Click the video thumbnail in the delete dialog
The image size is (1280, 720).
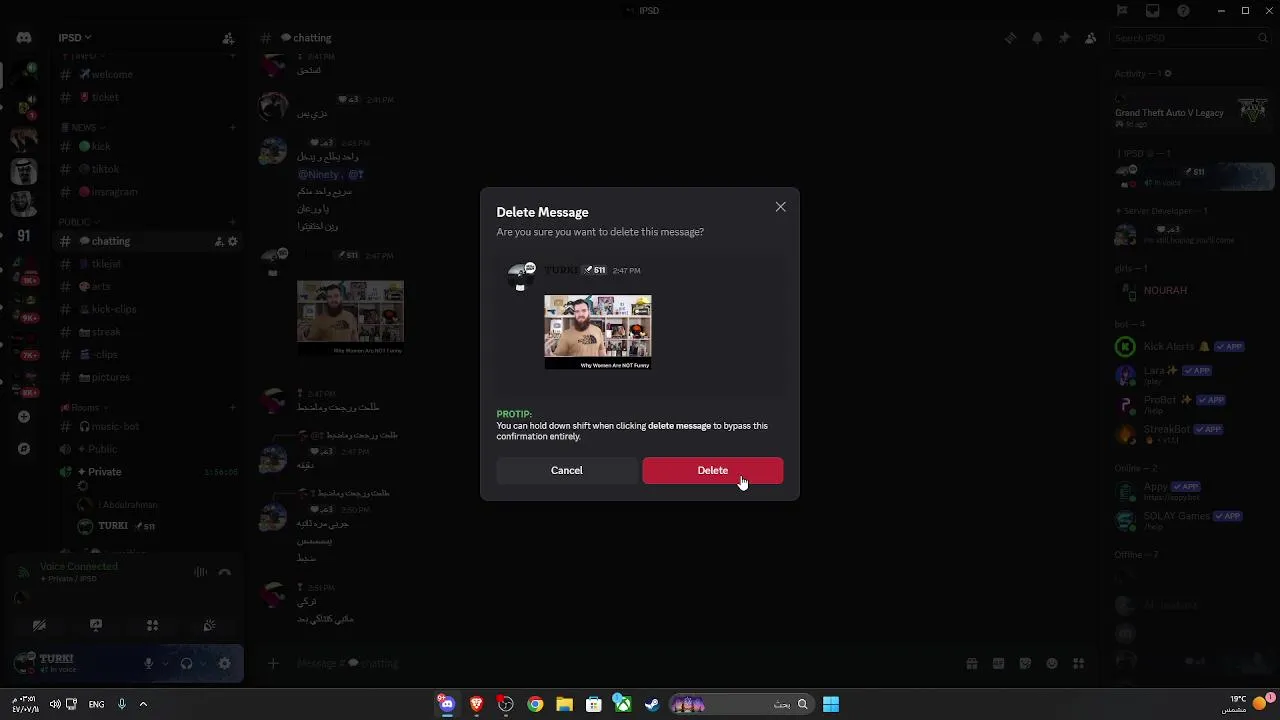click(x=598, y=332)
